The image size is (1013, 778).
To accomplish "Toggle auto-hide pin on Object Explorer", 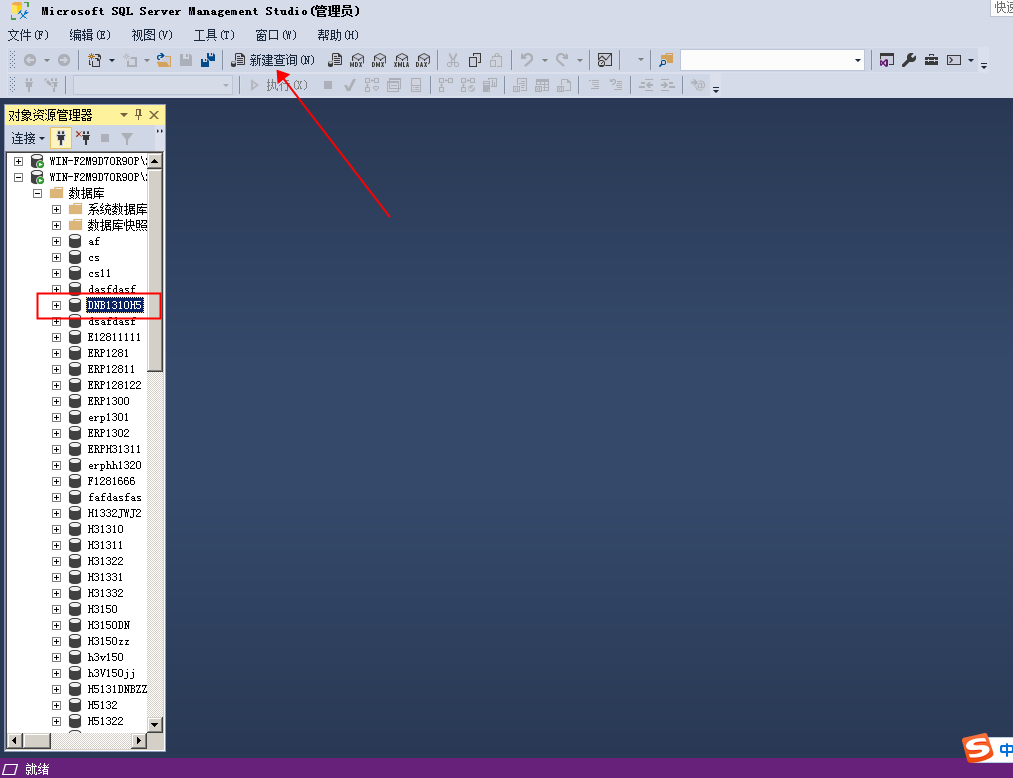I will coord(139,115).
